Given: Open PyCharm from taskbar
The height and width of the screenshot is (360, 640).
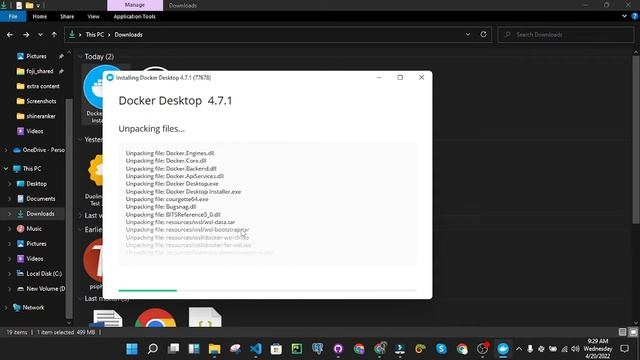Looking at the screenshot, I should 297,349.
